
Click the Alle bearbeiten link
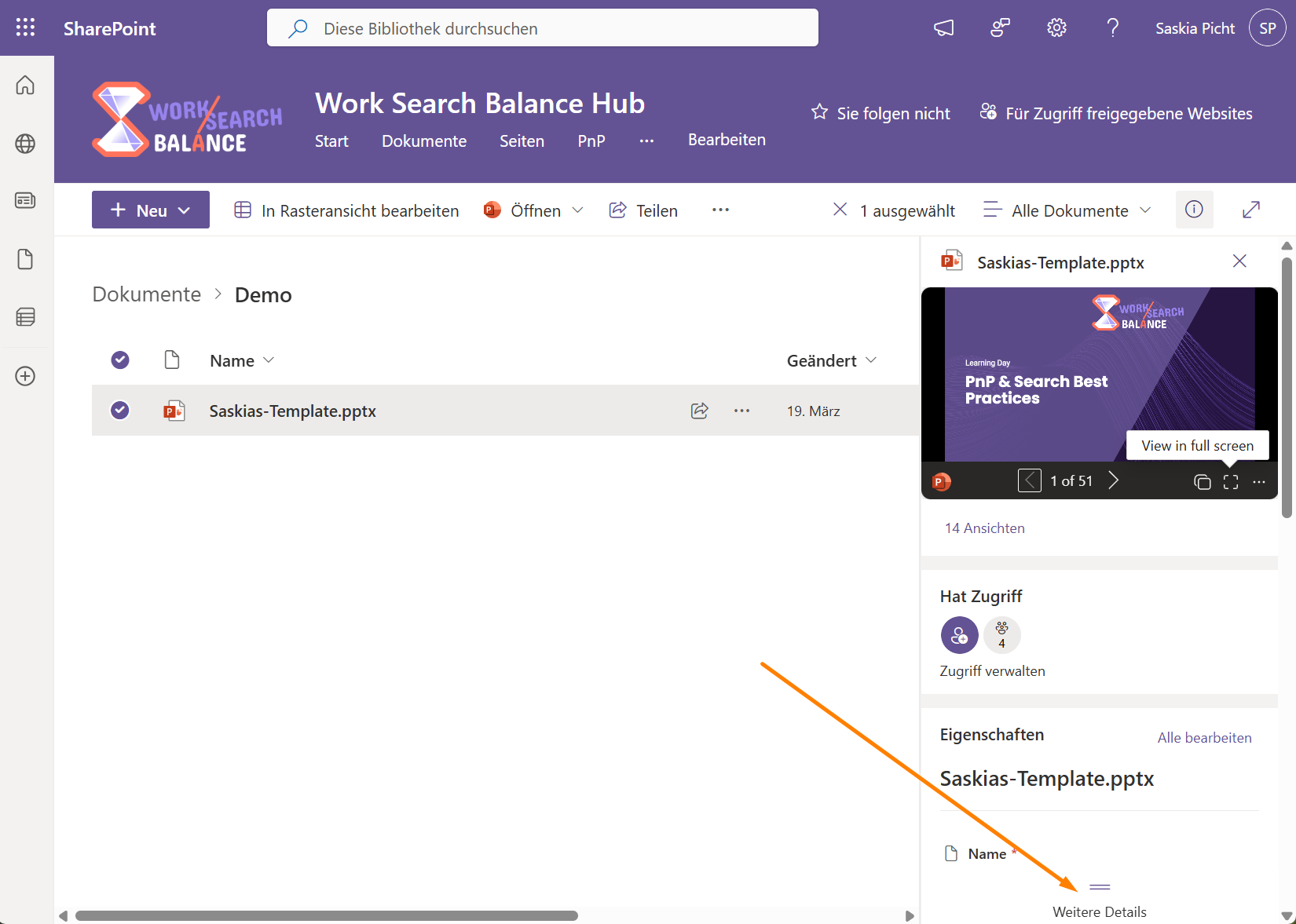click(x=1204, y=738)
